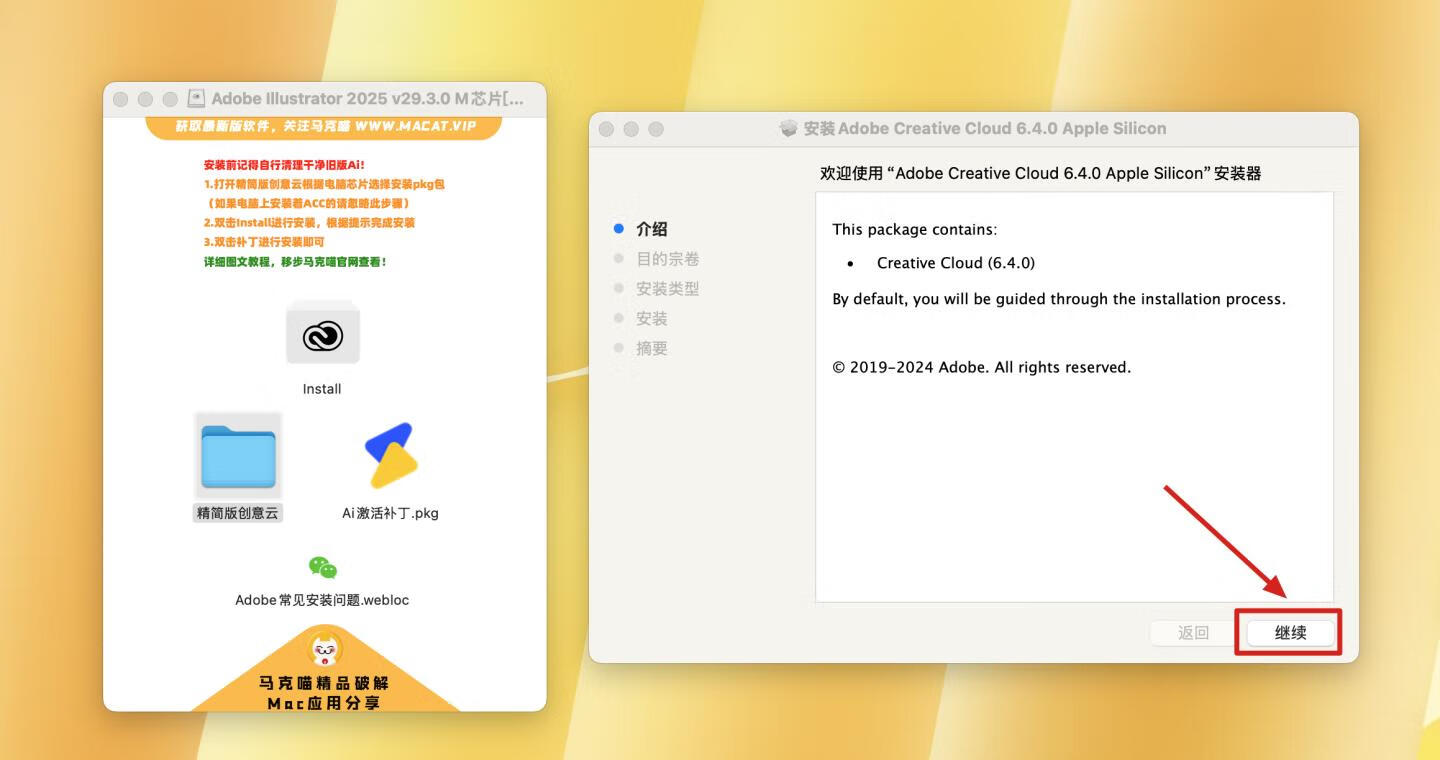Click the '© 2019-2024 Adobe' copyright line
This screenshot has width=1440, height=760.
[981, 367]
